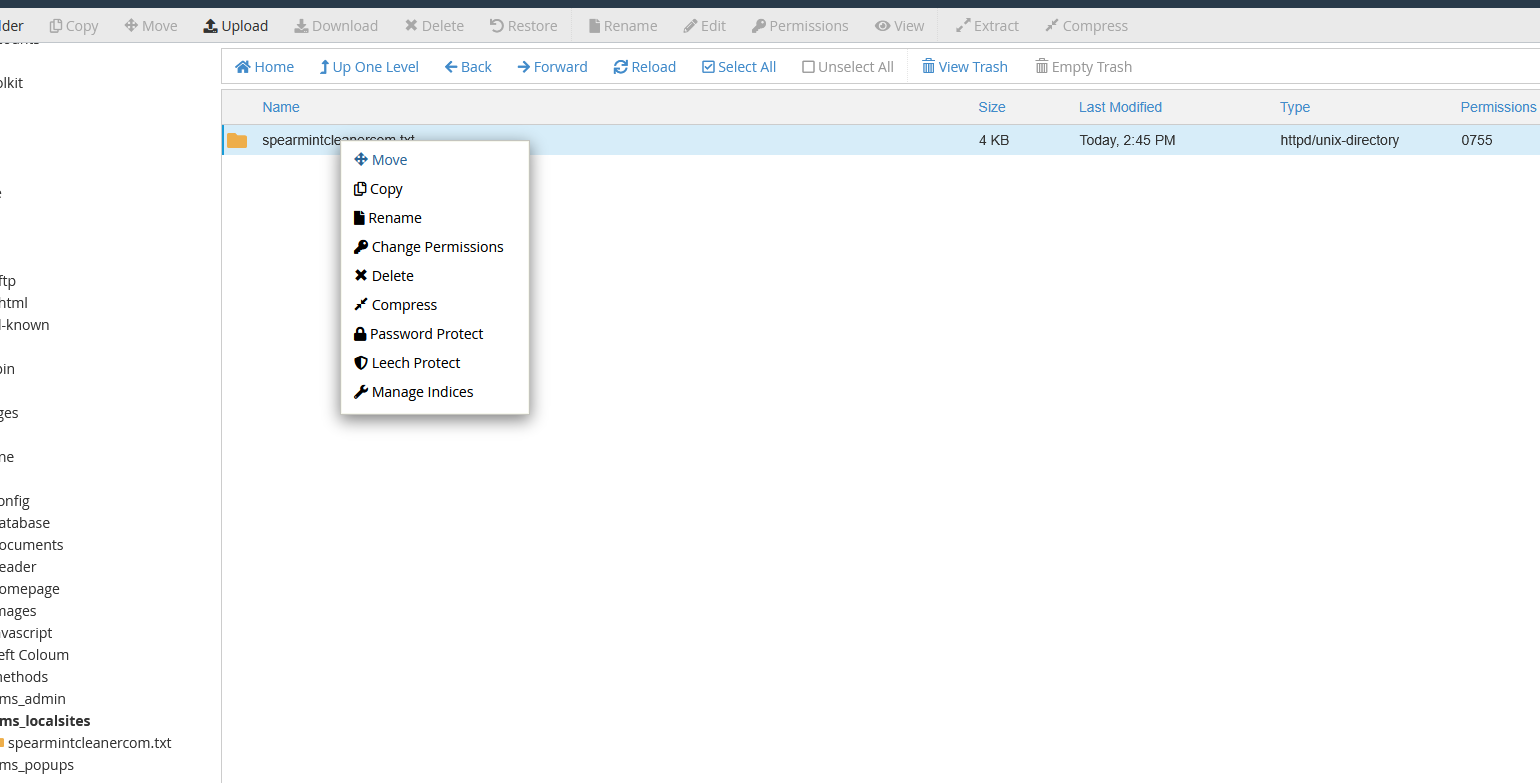Click the Type column header
This screenshot has width=1540, height=783.
point(1295,107)
